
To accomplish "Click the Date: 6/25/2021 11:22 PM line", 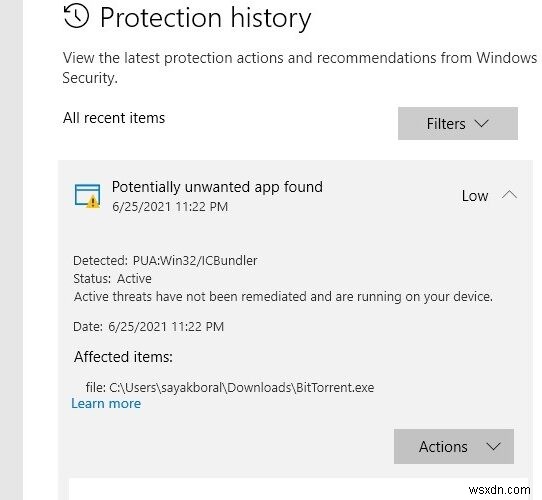I will point(149,327).
